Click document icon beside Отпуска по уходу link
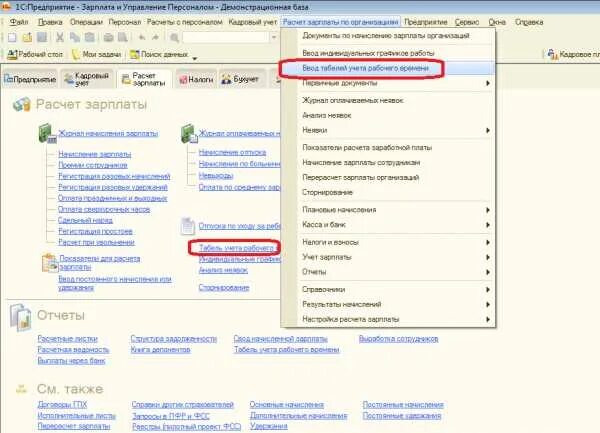 pyautogui.click(x=188, y=226)
